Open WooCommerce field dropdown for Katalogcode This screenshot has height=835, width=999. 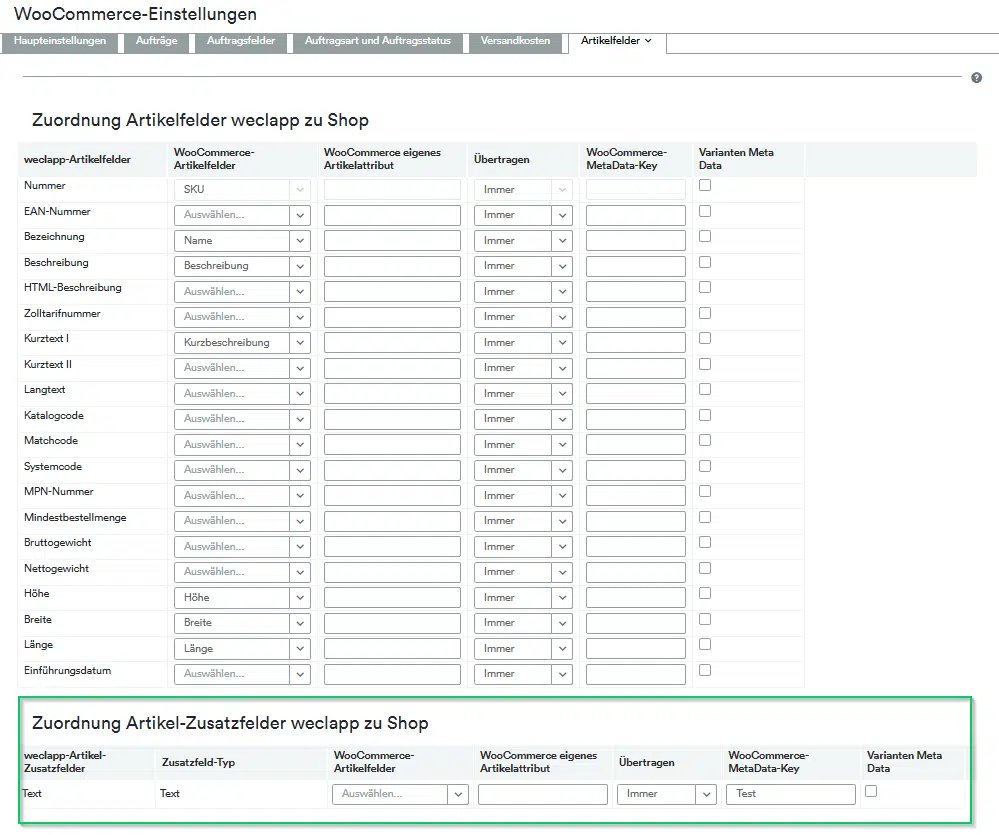pos(242,419)
